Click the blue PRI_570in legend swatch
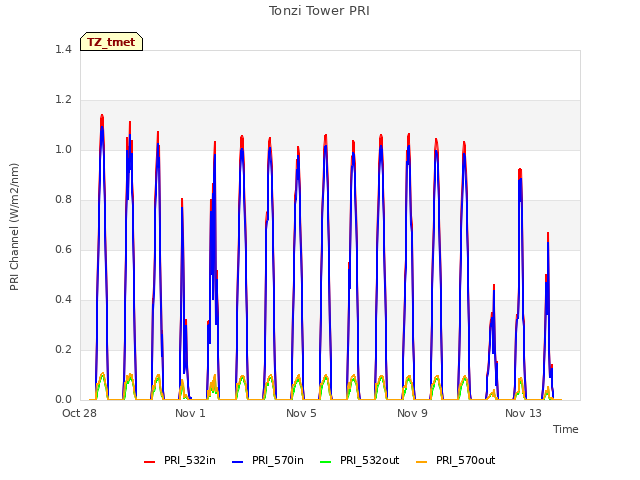Viewport: 640px width, 480px height. pos(238,462)
